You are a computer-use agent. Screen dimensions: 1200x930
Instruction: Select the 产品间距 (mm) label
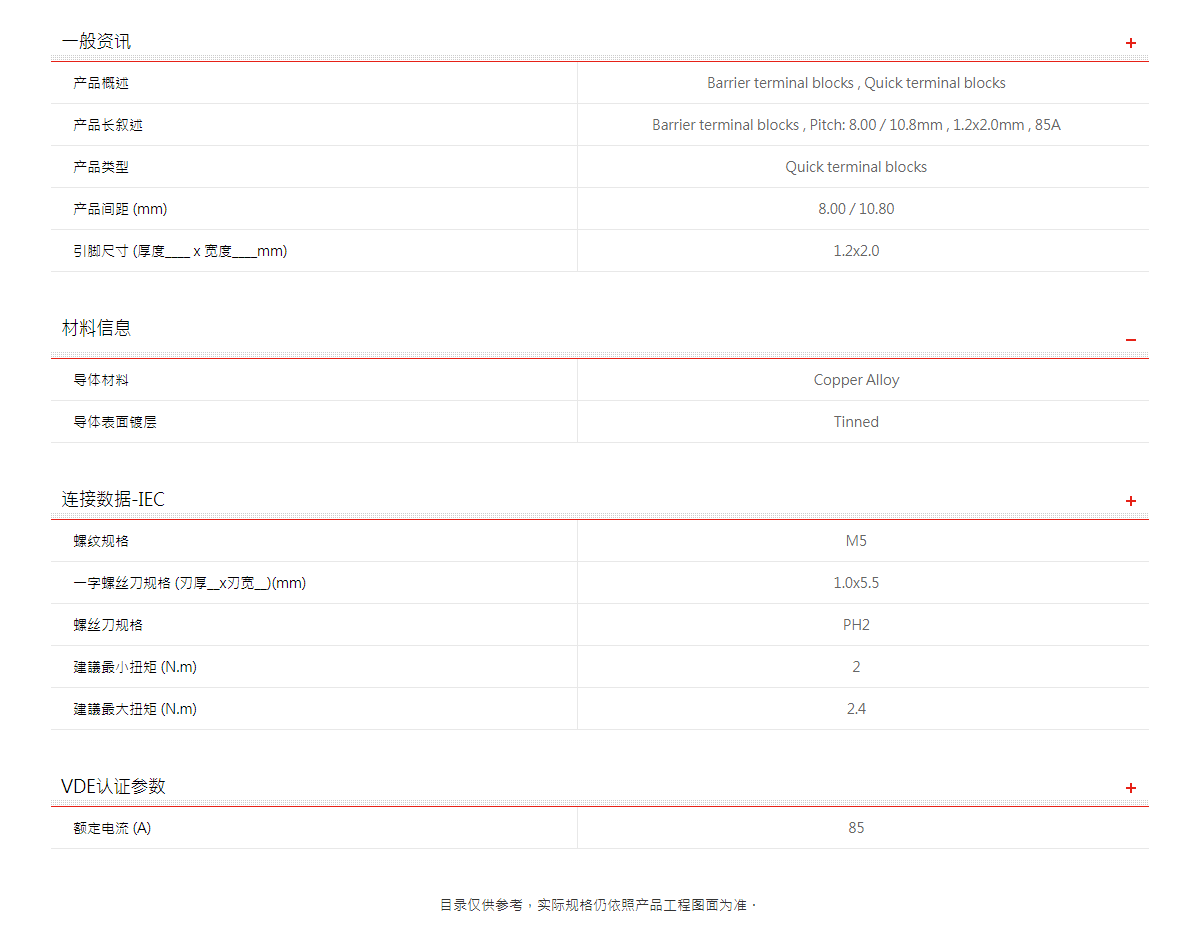tap(120, 209)
